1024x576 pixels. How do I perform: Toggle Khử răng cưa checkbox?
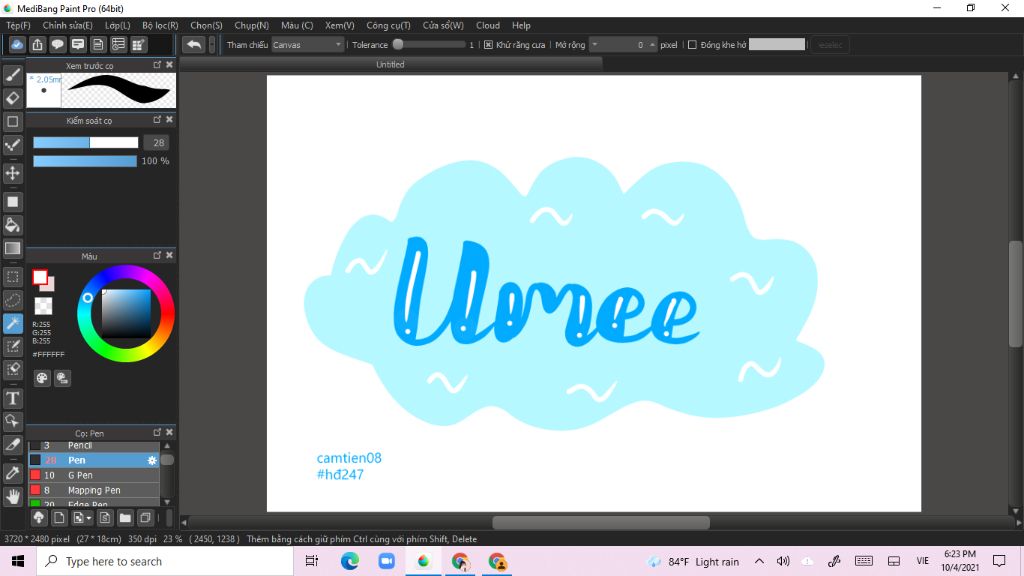click(x=488, y=44)
